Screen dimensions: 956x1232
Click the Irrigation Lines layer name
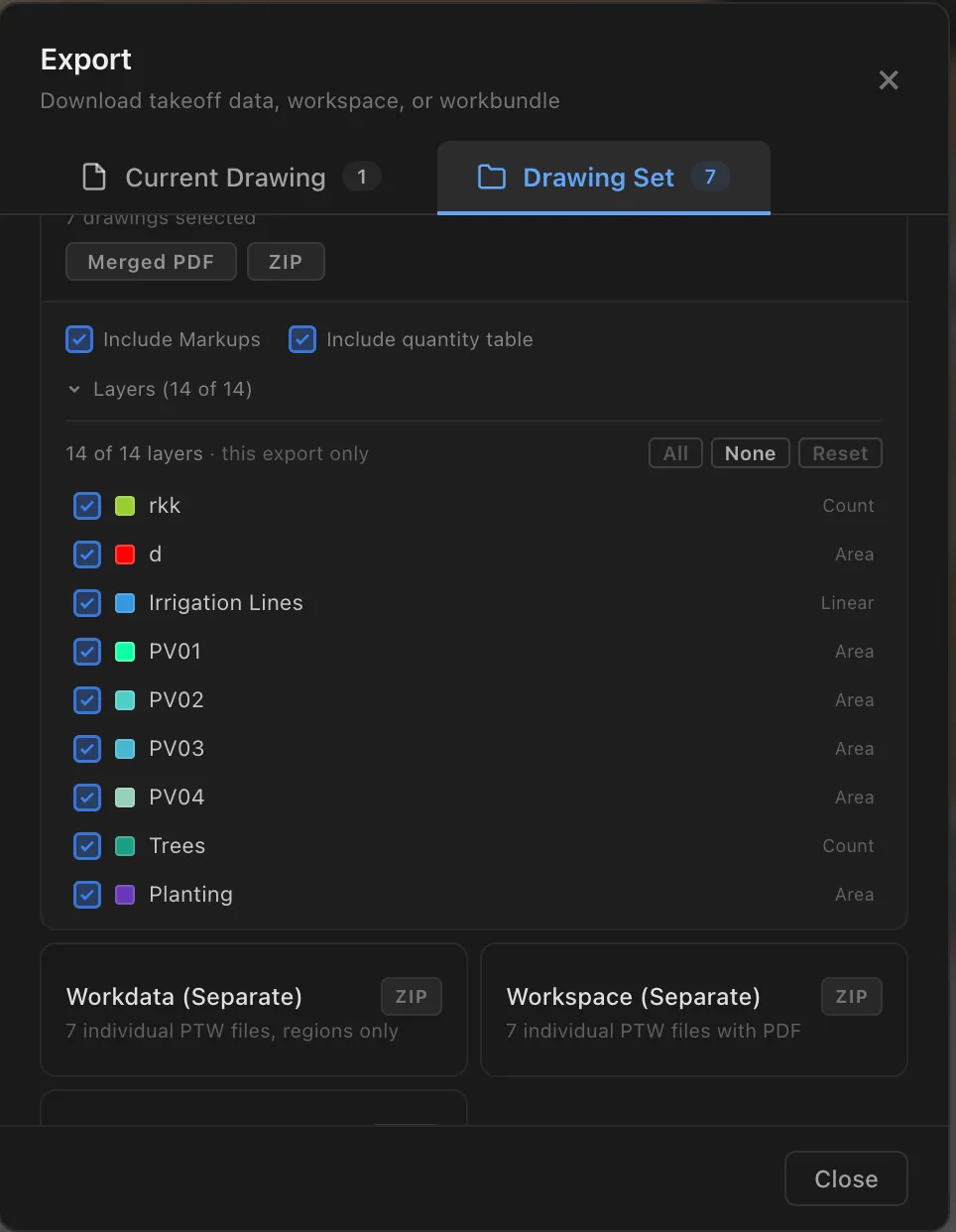click(226, 603)
